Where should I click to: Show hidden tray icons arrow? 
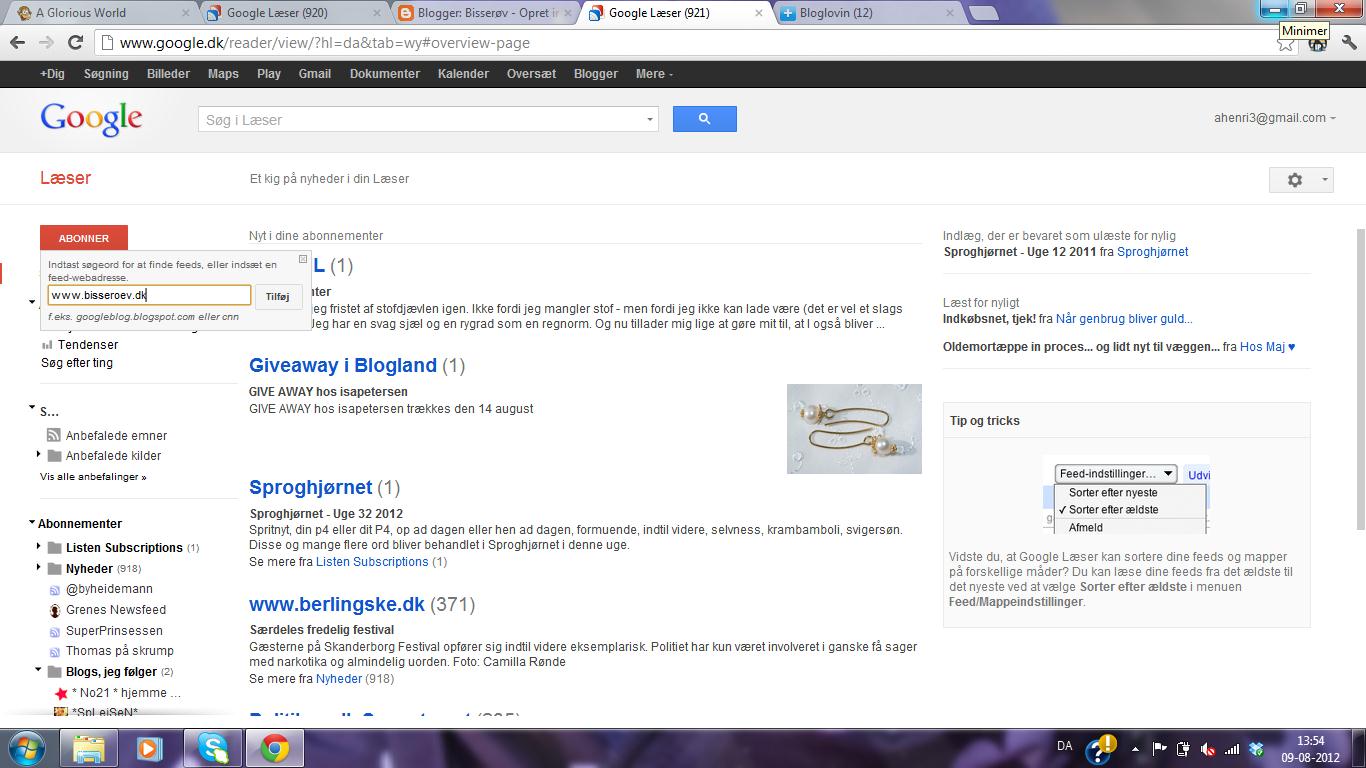click(1137, 749)
